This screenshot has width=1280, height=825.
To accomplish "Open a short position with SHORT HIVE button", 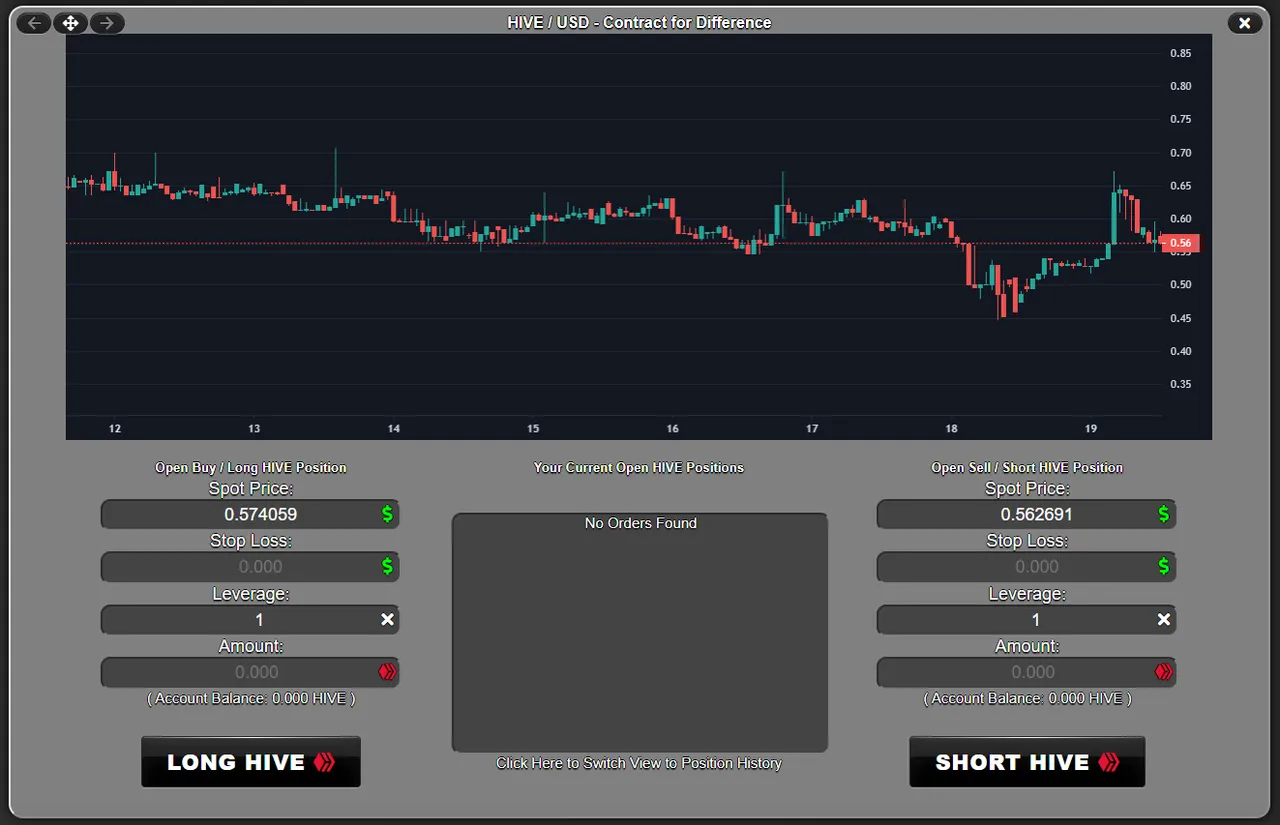I will pyautogui.click(x=1027, y=762).
